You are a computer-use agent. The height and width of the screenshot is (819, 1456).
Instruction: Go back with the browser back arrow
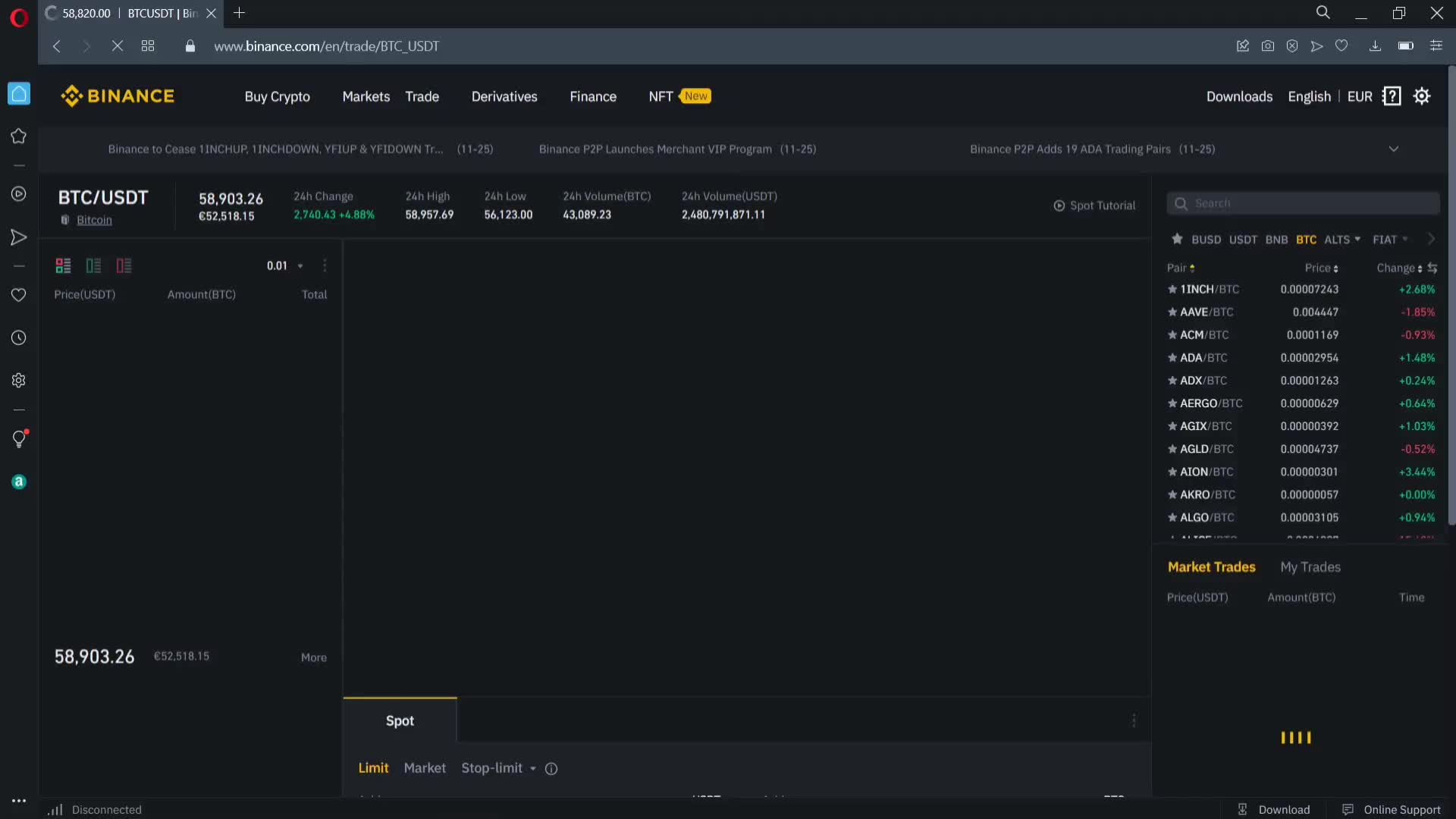[x=56, y=46]
